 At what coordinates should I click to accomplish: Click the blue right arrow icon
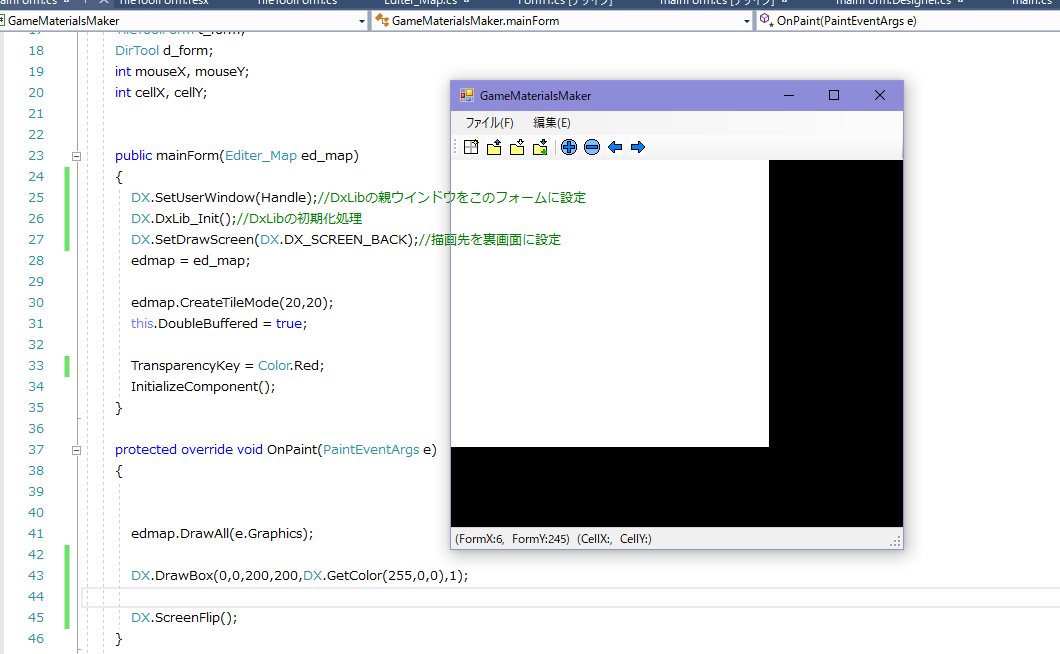point(638,148)
